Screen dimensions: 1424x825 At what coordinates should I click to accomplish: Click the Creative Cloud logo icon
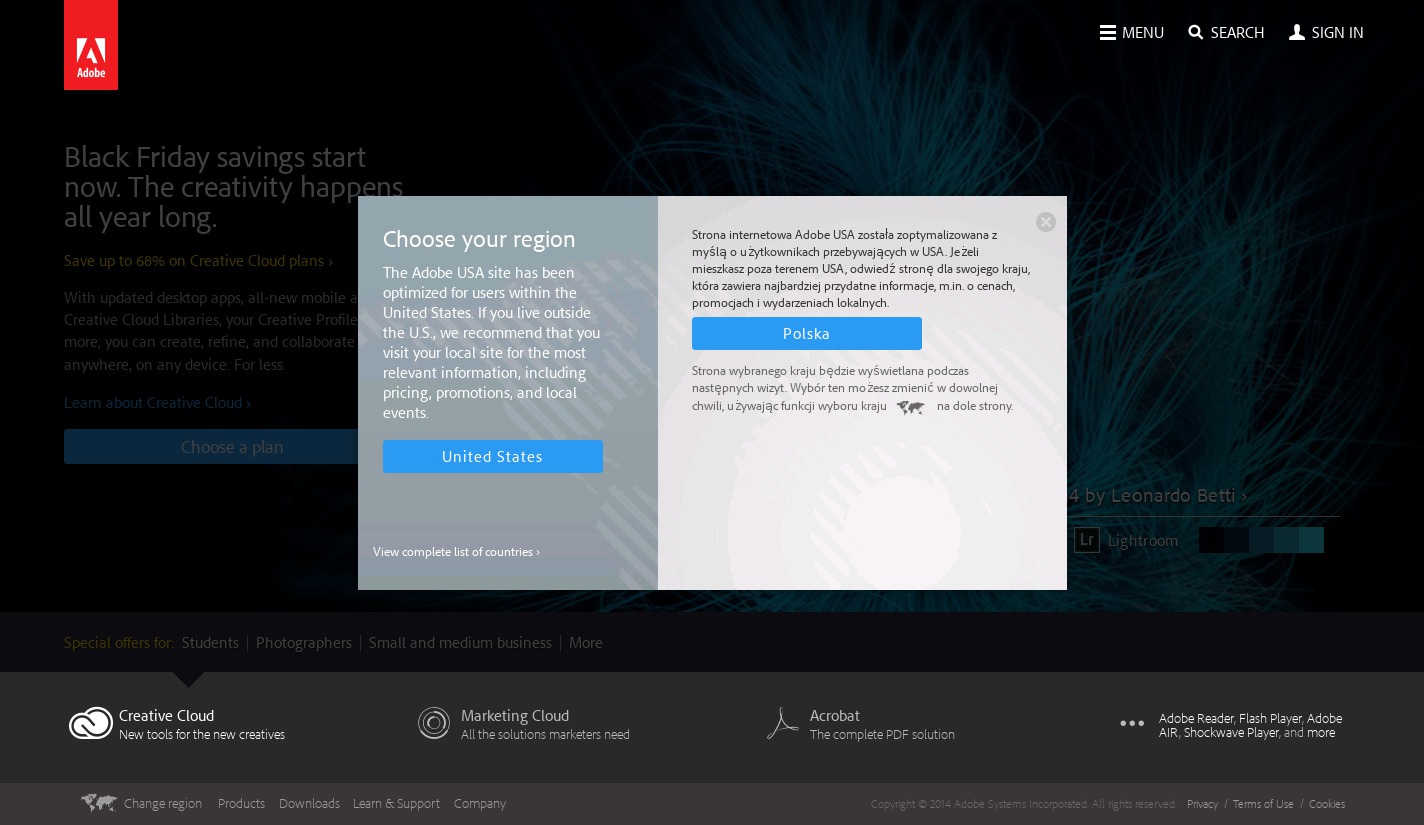click(90, 723)
